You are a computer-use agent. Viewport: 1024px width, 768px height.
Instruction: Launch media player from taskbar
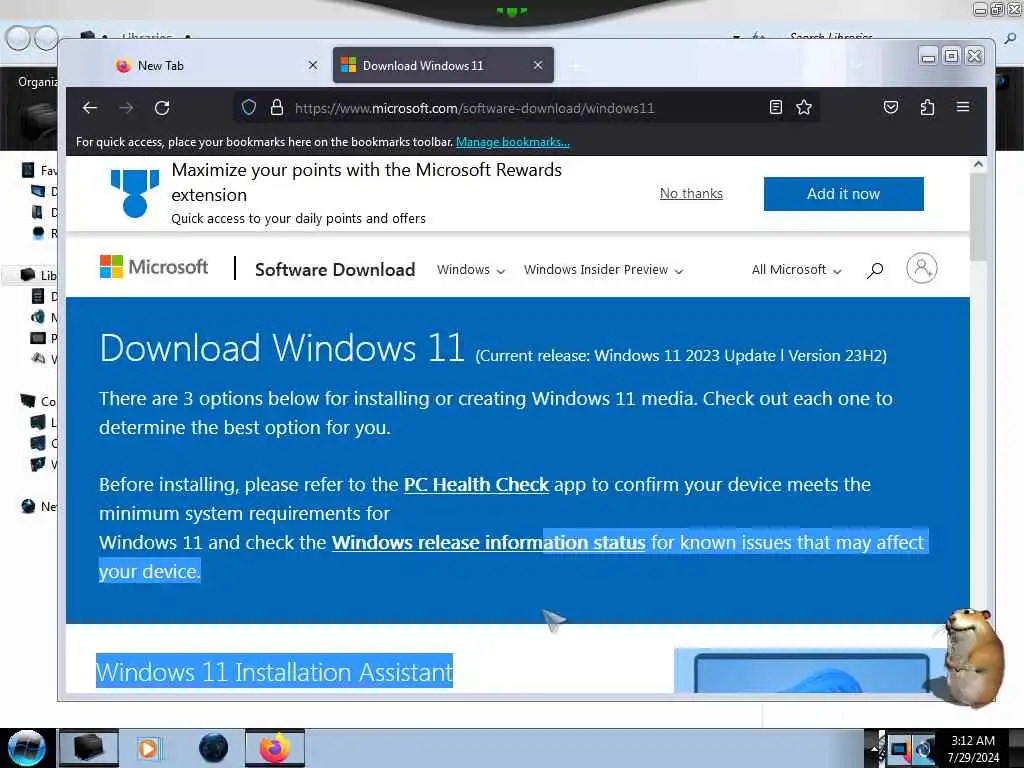pos(149,748)
